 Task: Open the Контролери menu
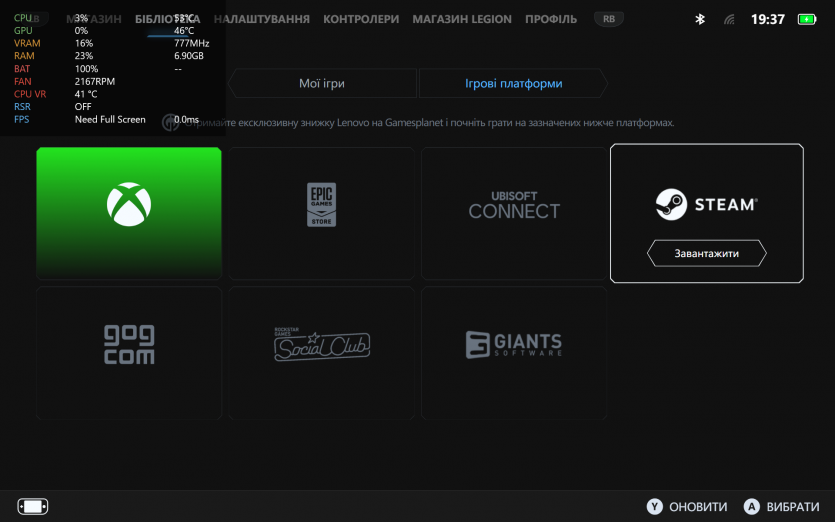(x=361, y=19)
